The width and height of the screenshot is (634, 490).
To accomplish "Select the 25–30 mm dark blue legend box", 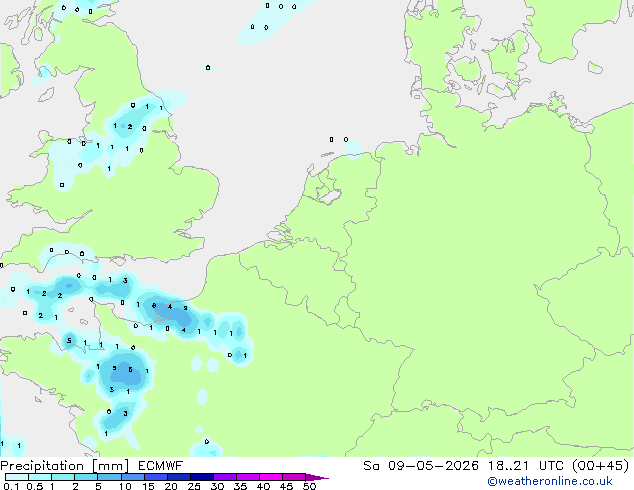I will tap(202, 477).
